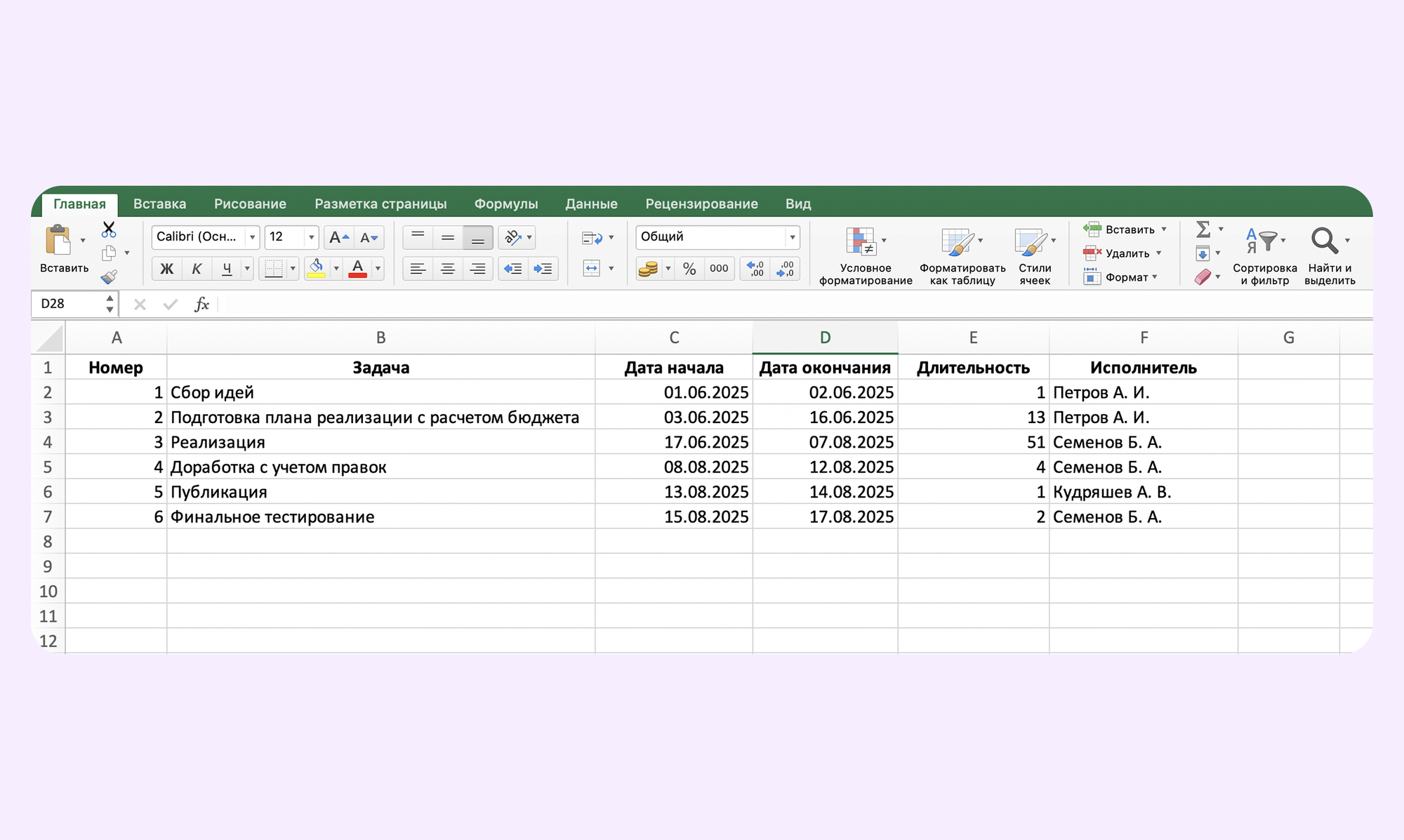Open Сортировка и фильтр
1404x840 pixels.
(x=1265, y=256)
